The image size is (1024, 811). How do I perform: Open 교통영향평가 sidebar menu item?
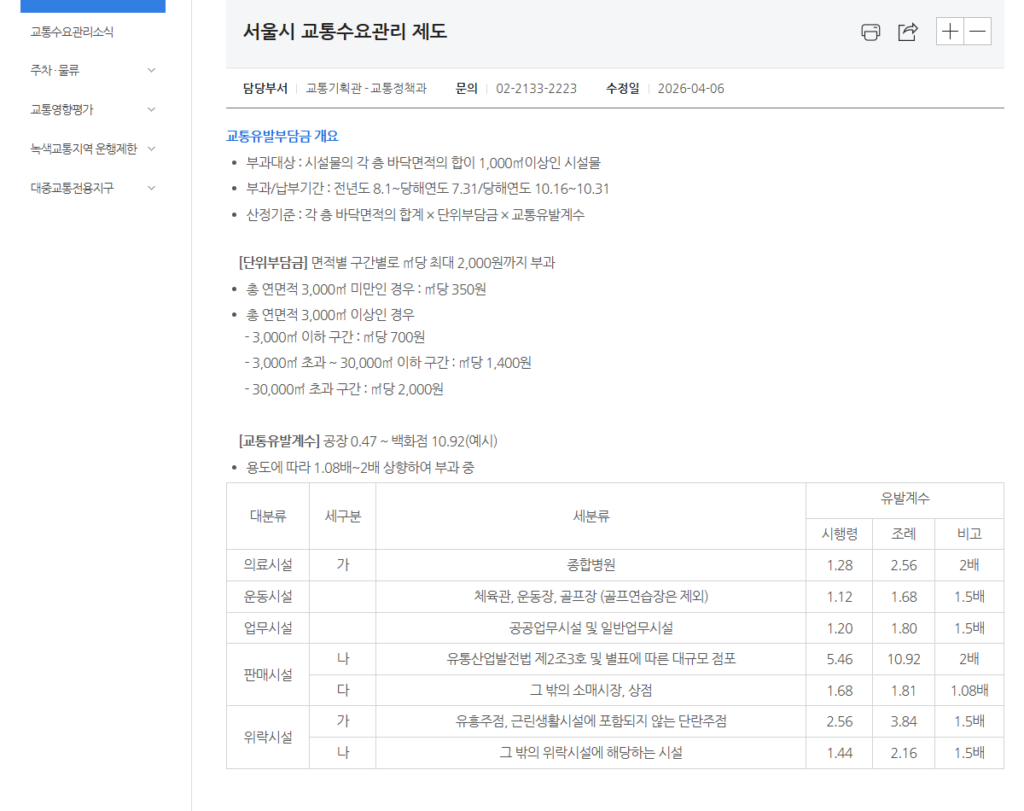click(x=62, y=109)
